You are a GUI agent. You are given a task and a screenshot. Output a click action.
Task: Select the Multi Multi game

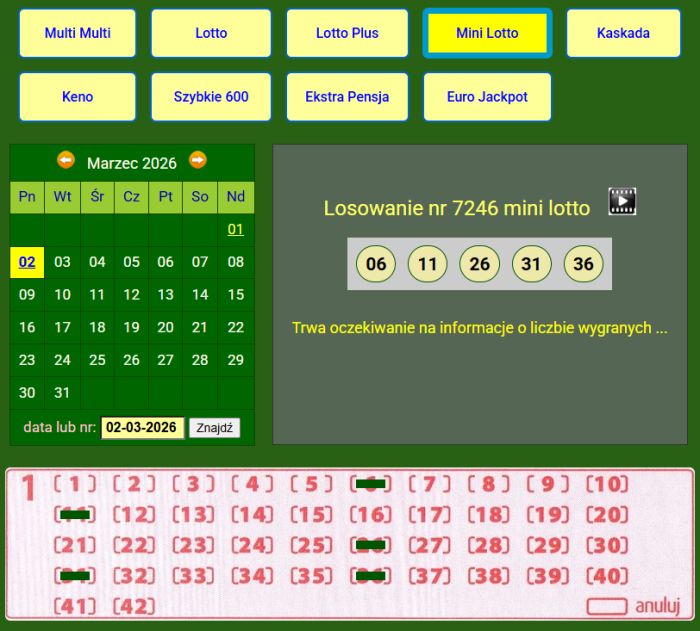[x=77, y=33]
